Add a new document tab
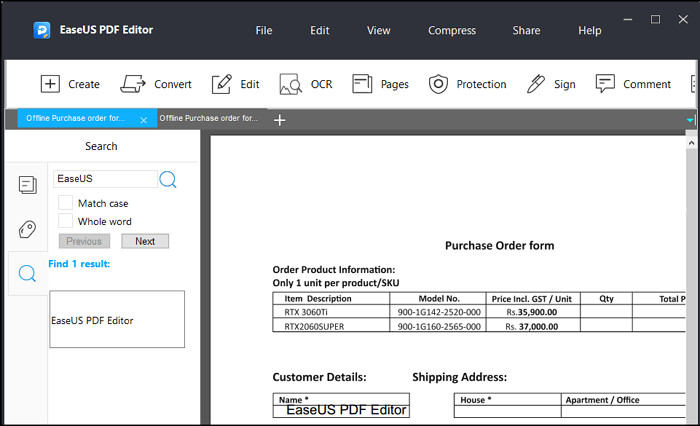700x426 pixels. [x=279, y=120]
